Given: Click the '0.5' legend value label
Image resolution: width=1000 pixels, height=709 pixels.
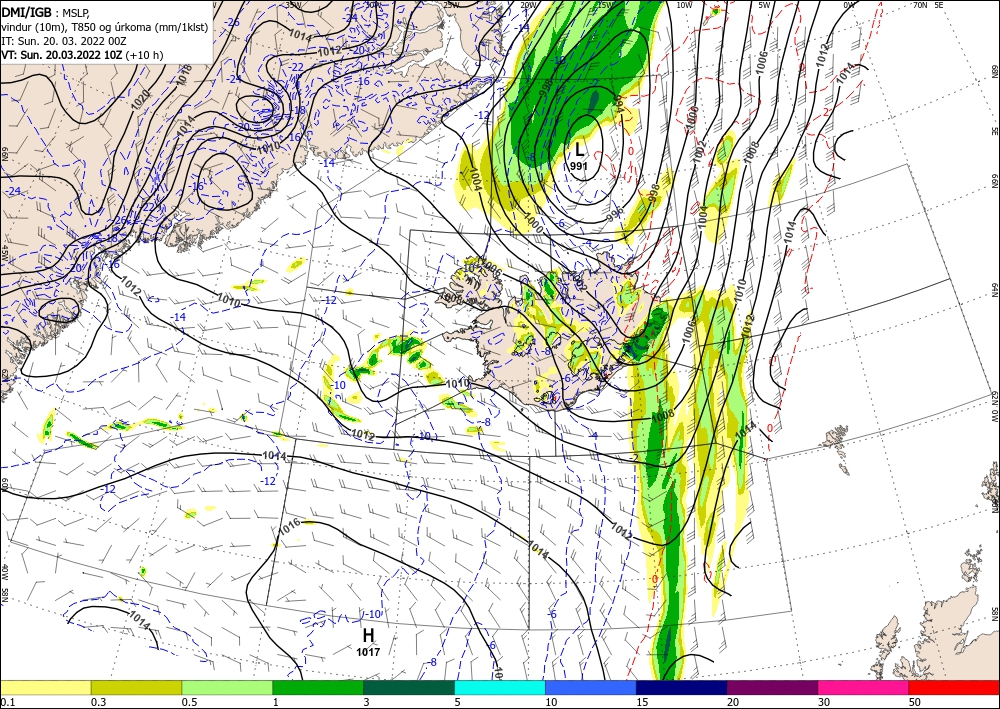Looking at the screenshot, I should pyautogui.click(x=188, y=702).
